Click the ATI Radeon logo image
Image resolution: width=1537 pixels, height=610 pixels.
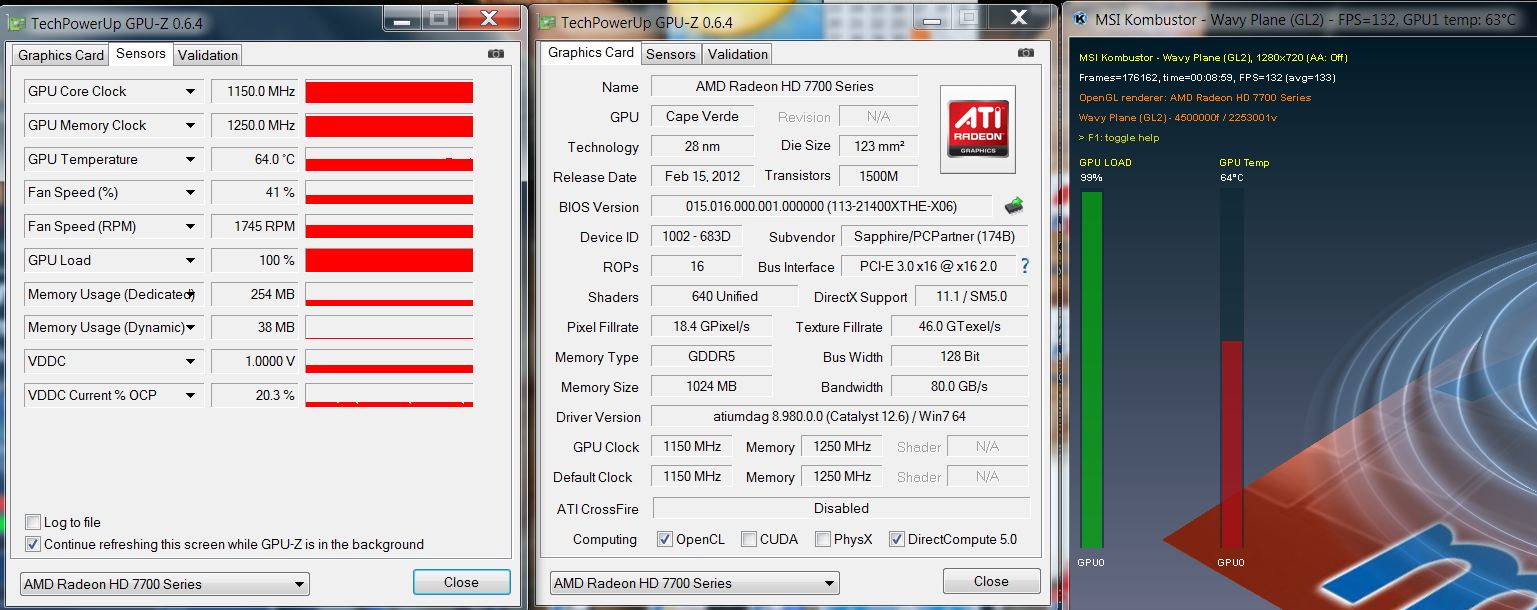coord(978,129)
